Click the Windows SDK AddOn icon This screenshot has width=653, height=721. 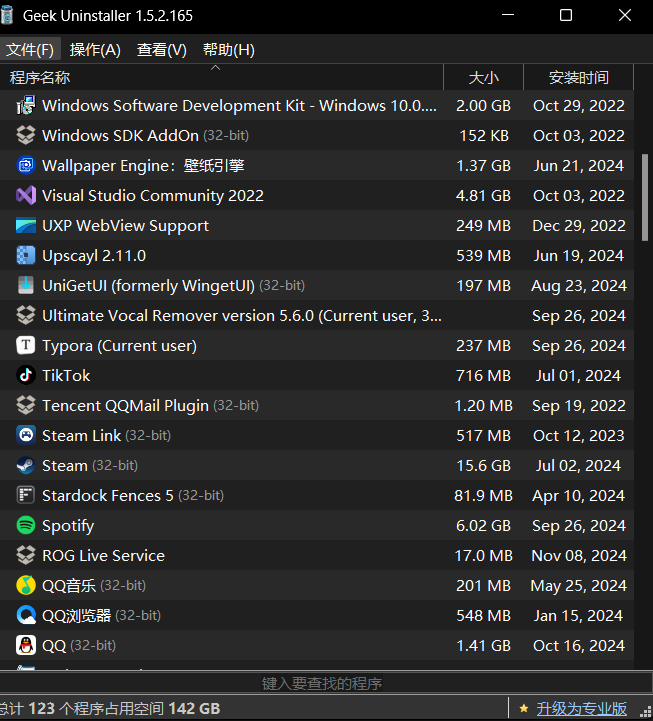pyautogui.click(x=26, y=135)
